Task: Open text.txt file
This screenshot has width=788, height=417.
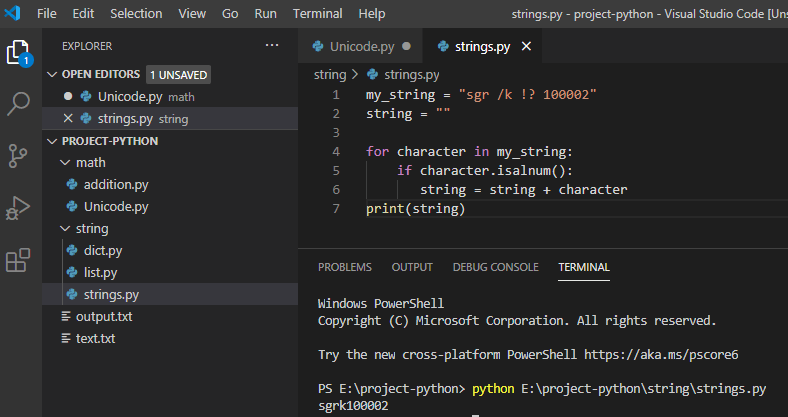Action: click(x=170, y=339)
